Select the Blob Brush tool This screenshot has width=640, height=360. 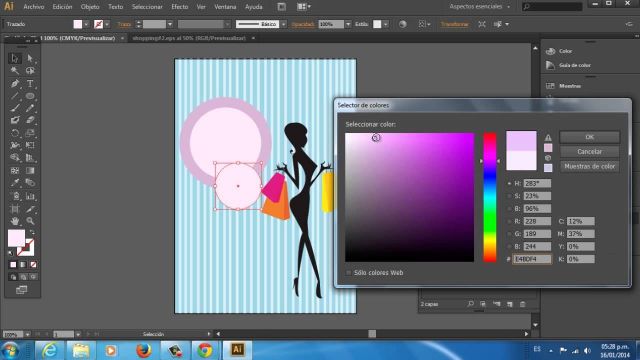15,120
